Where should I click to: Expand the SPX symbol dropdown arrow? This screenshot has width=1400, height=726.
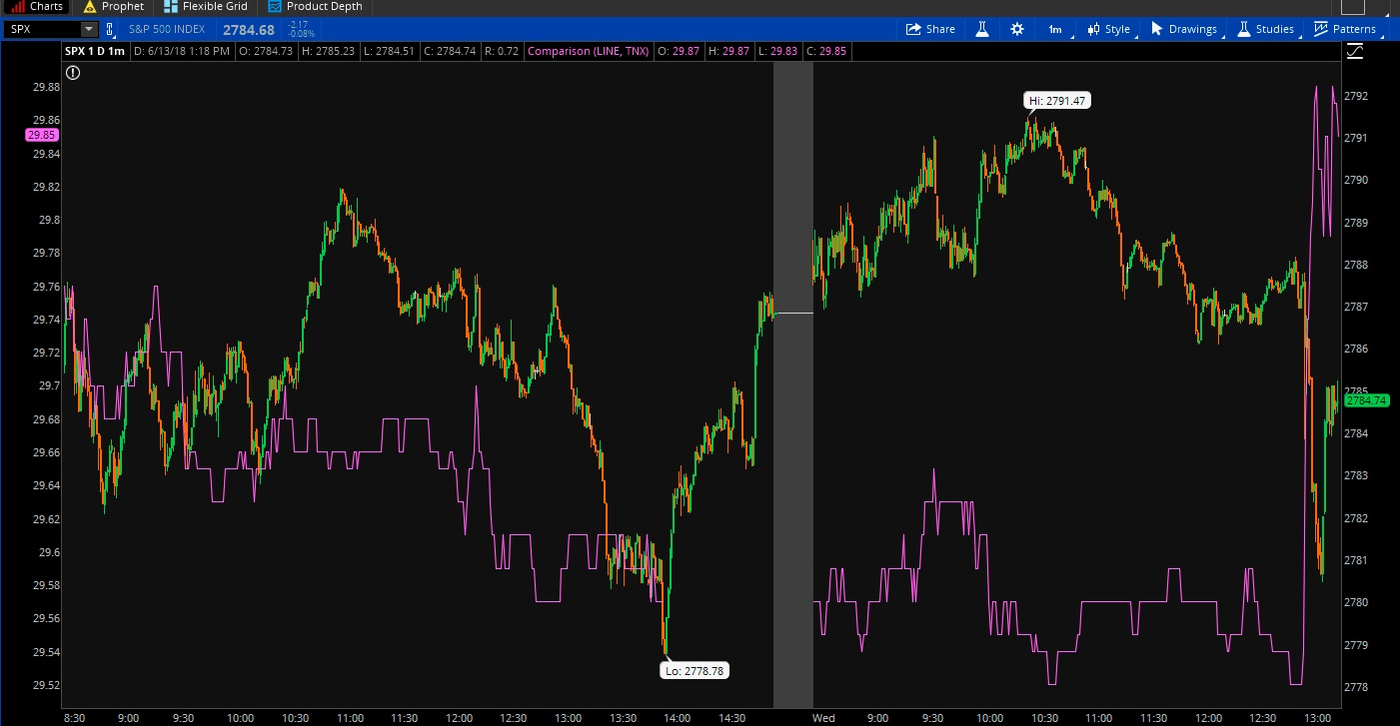pos(89,30)
